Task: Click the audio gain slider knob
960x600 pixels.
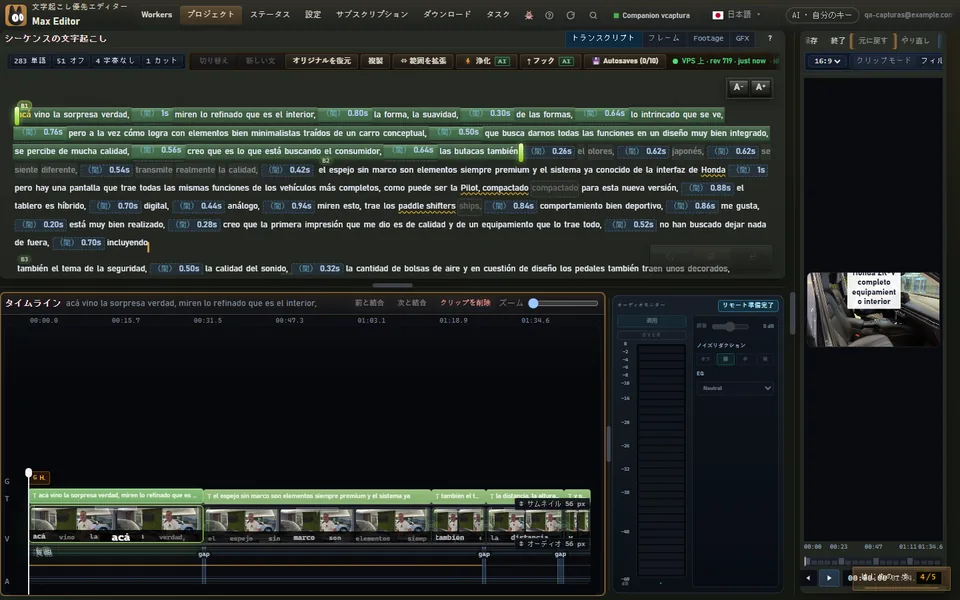Action: click(730, 326)
